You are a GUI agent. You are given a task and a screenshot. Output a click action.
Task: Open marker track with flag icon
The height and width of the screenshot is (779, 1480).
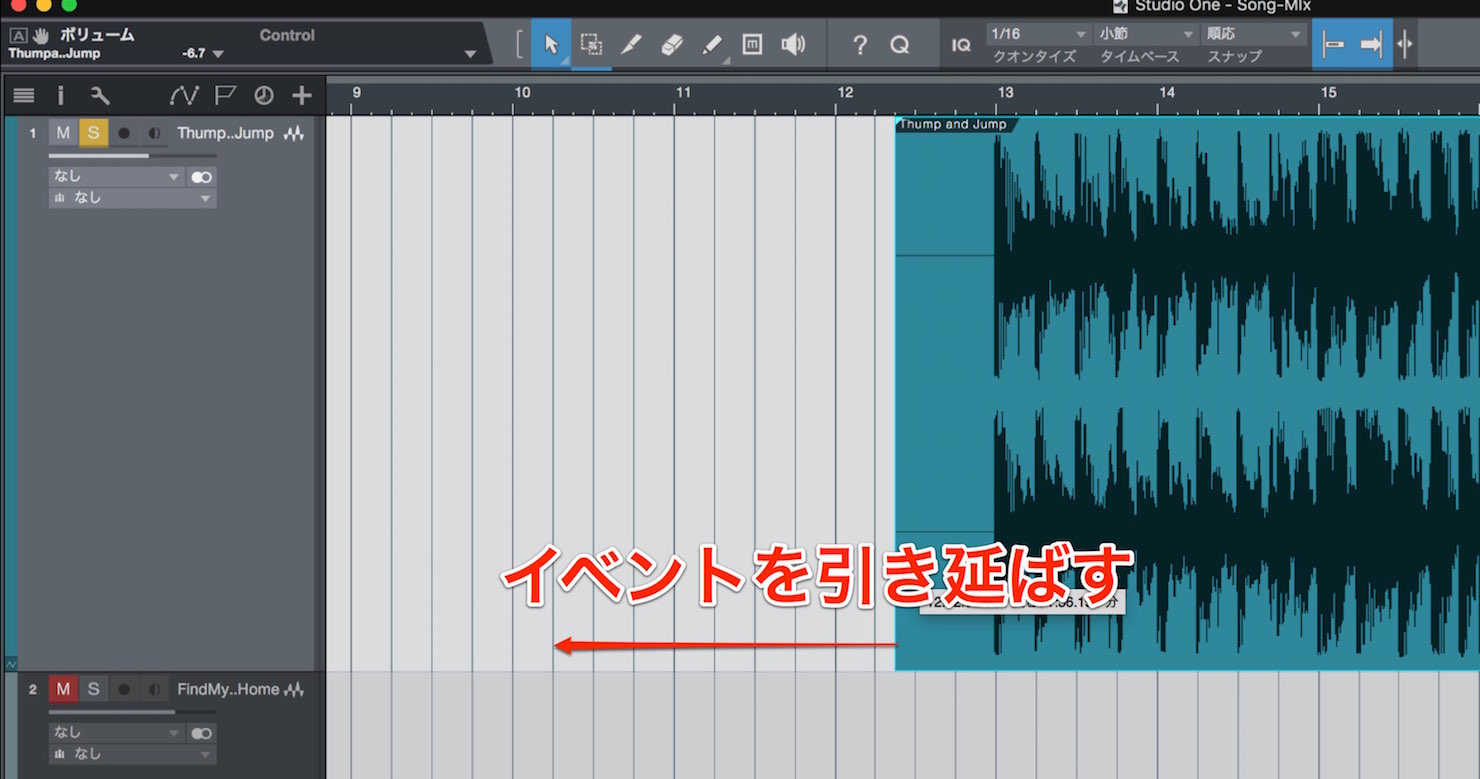[x=225, y=96]
